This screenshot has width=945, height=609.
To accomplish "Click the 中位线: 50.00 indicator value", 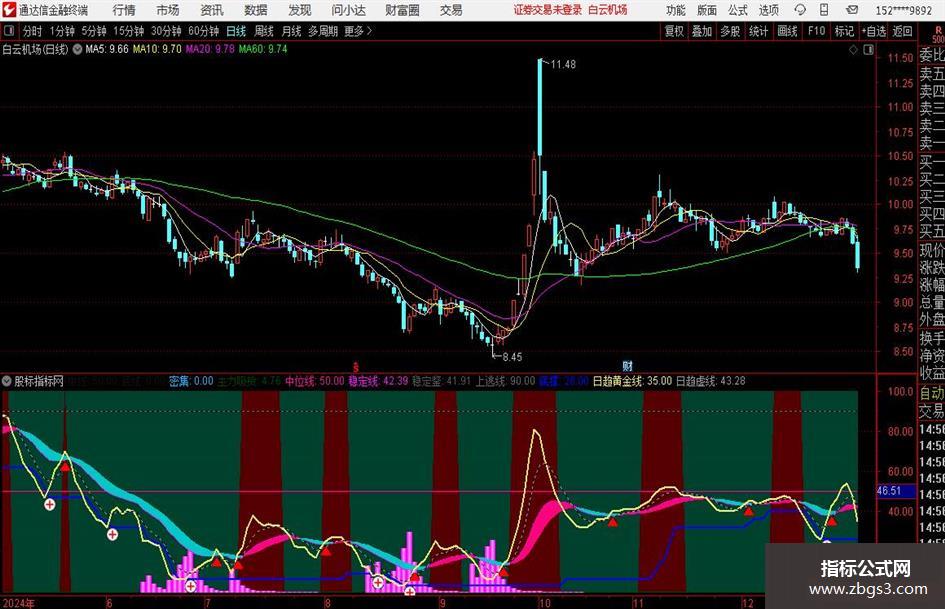I will (315, 381).
